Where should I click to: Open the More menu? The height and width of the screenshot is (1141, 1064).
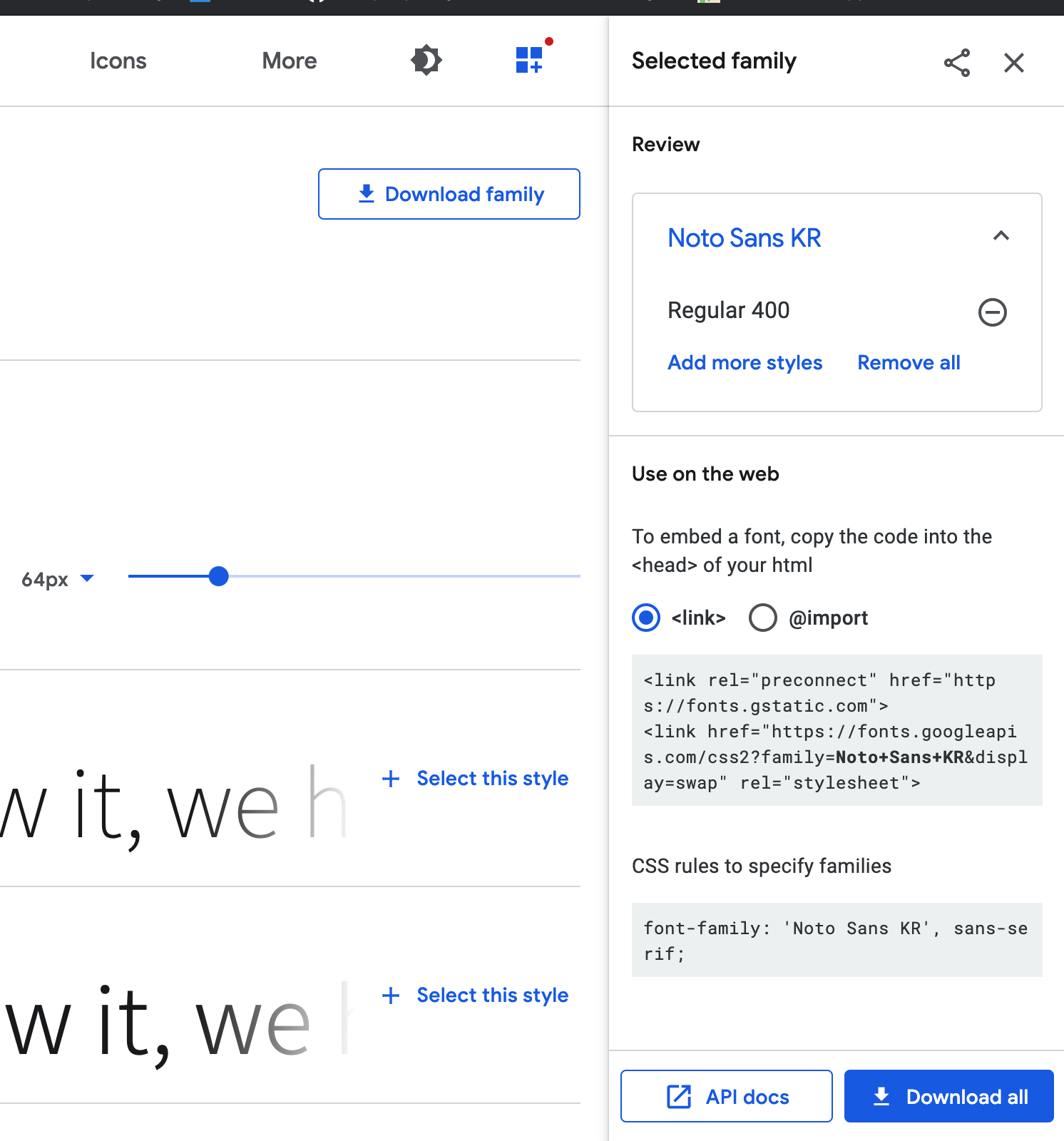point(290,61)
